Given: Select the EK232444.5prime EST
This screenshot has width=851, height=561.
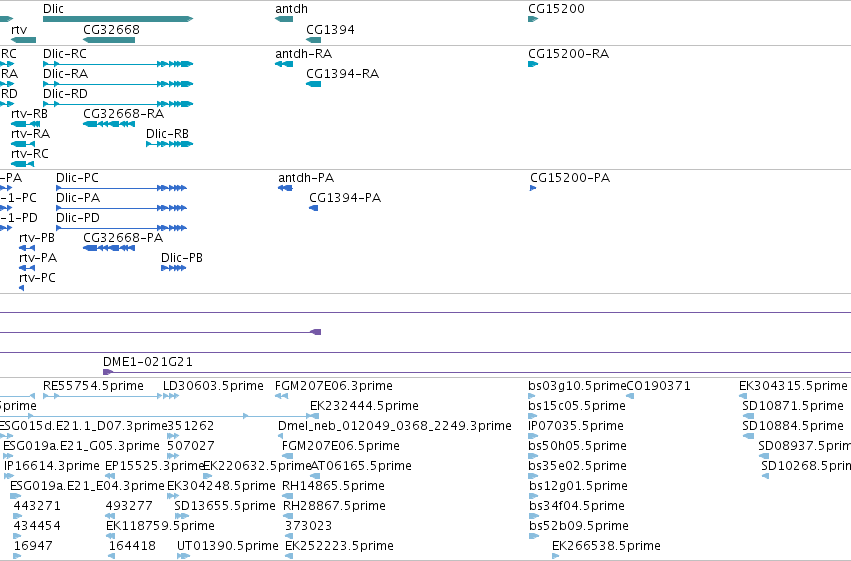Looking at the screenshot, I should pyautogui.click(x=314, y=416).
